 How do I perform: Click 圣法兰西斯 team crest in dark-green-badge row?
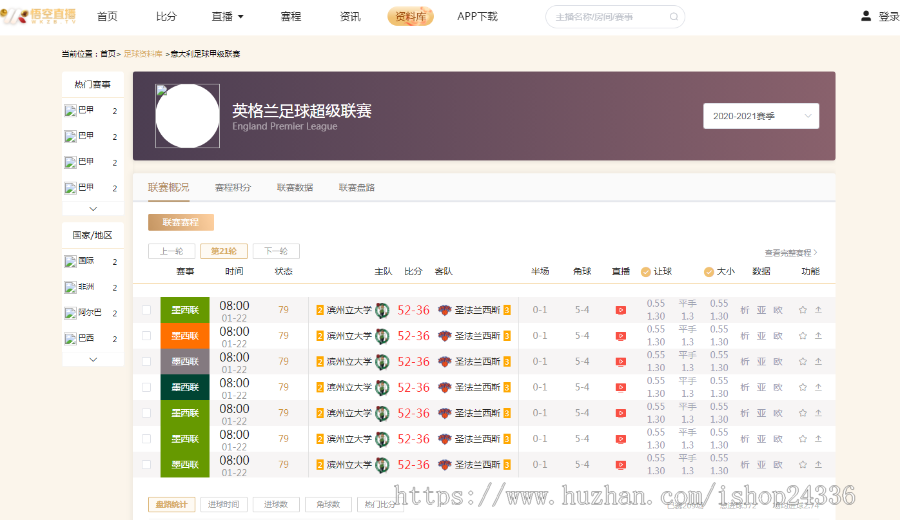click(444, 387)
